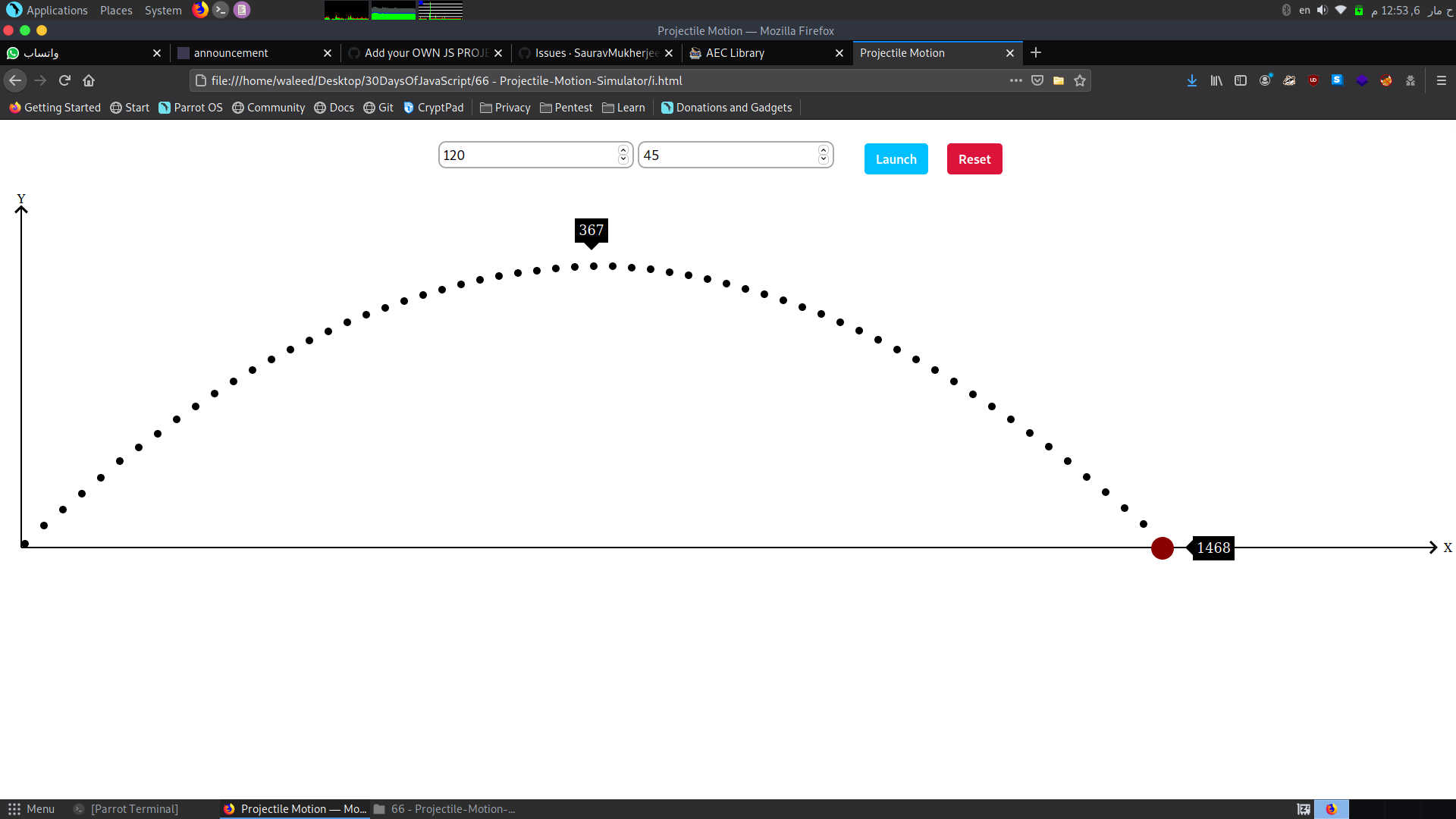Click the red Reset button
This screenshot has height=819, width=1456.
tap(974, 159)
